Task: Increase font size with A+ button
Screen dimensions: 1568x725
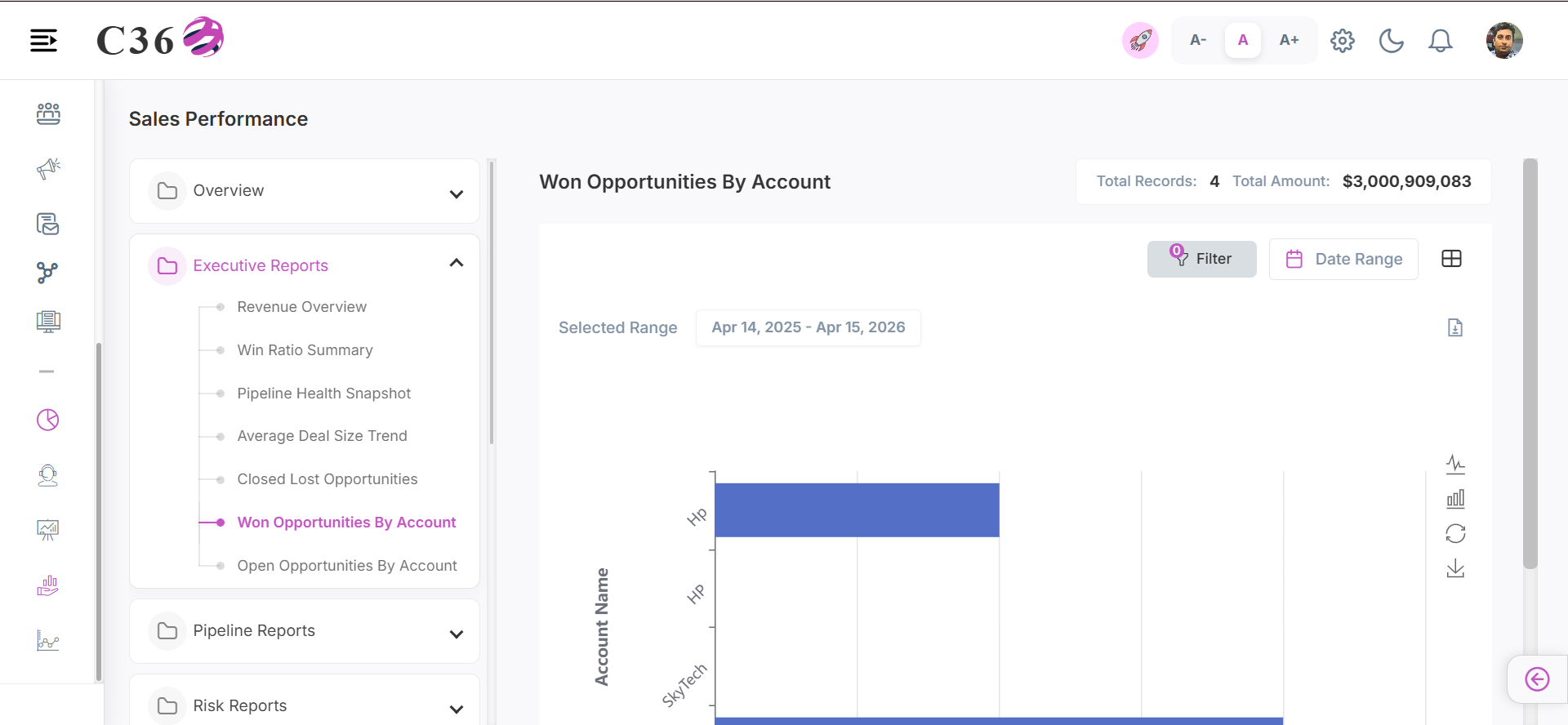Action: pyautogui.click(x=1289, y=40)
